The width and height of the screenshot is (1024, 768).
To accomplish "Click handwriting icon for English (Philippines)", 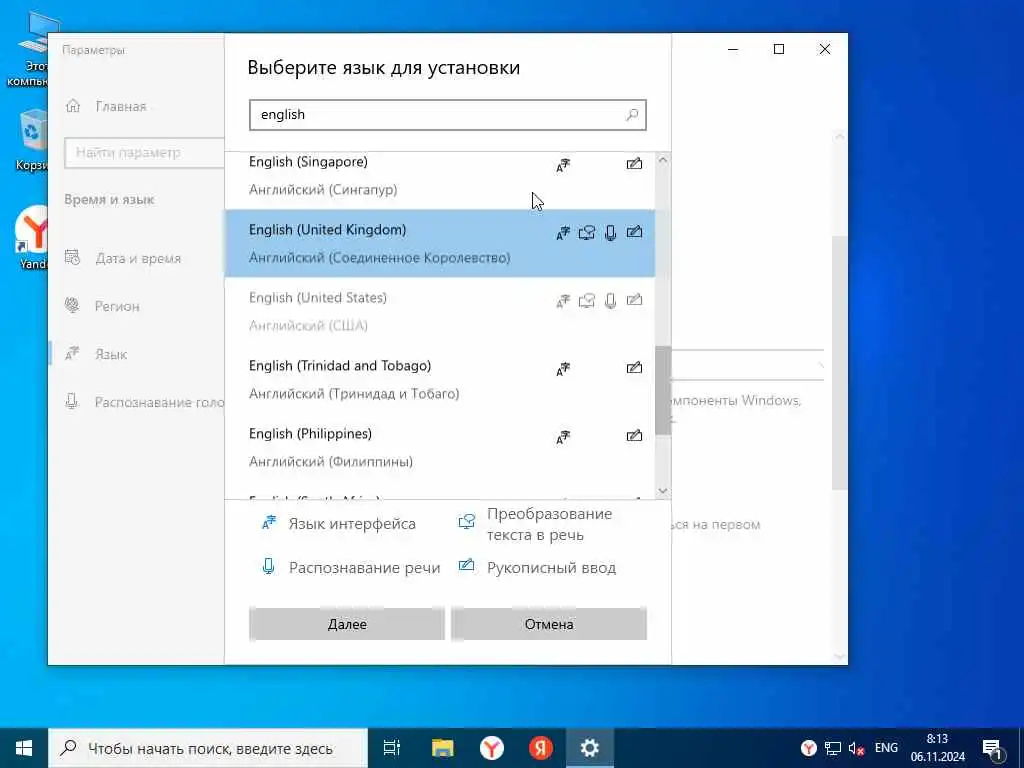I will coord(634,436).
